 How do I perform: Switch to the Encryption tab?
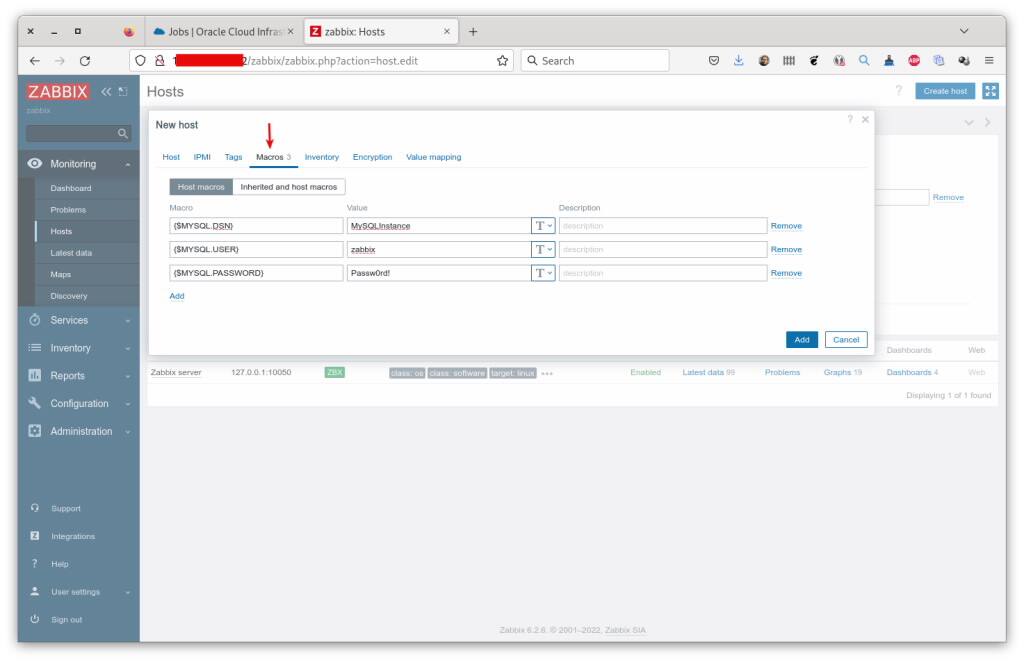coord(372,157)
